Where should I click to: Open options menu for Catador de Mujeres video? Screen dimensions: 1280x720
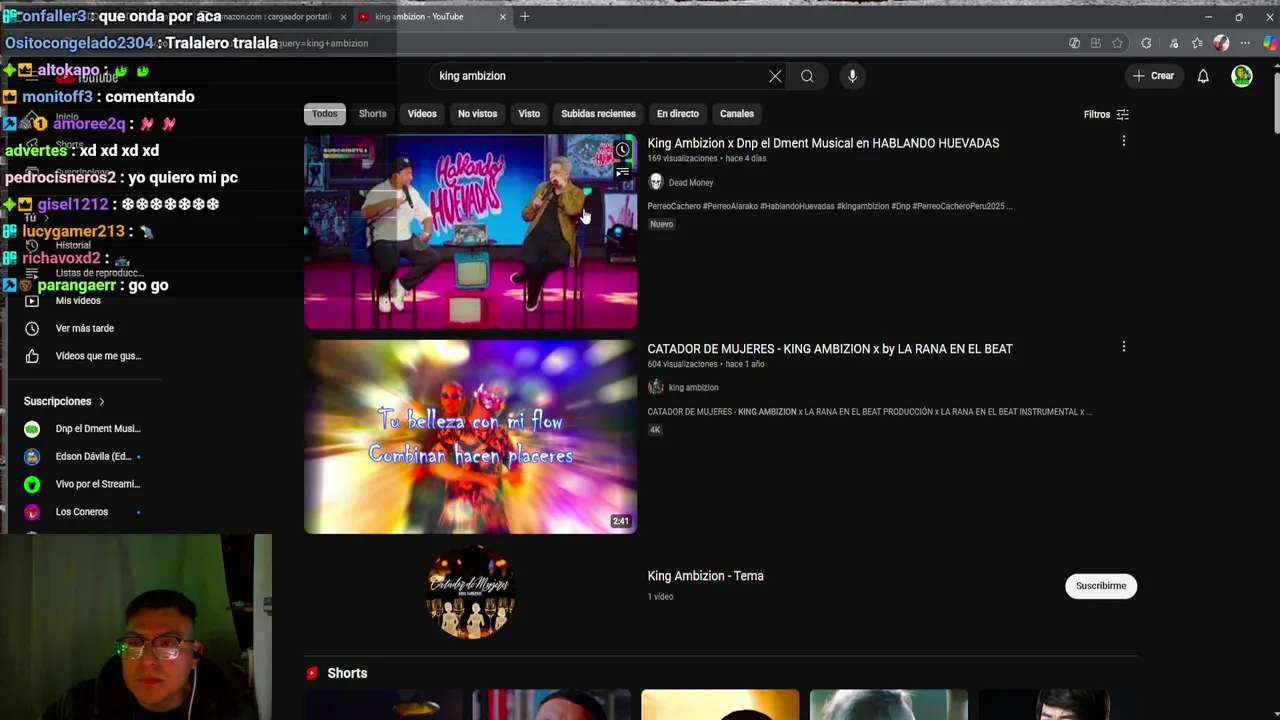[1123, 347]
